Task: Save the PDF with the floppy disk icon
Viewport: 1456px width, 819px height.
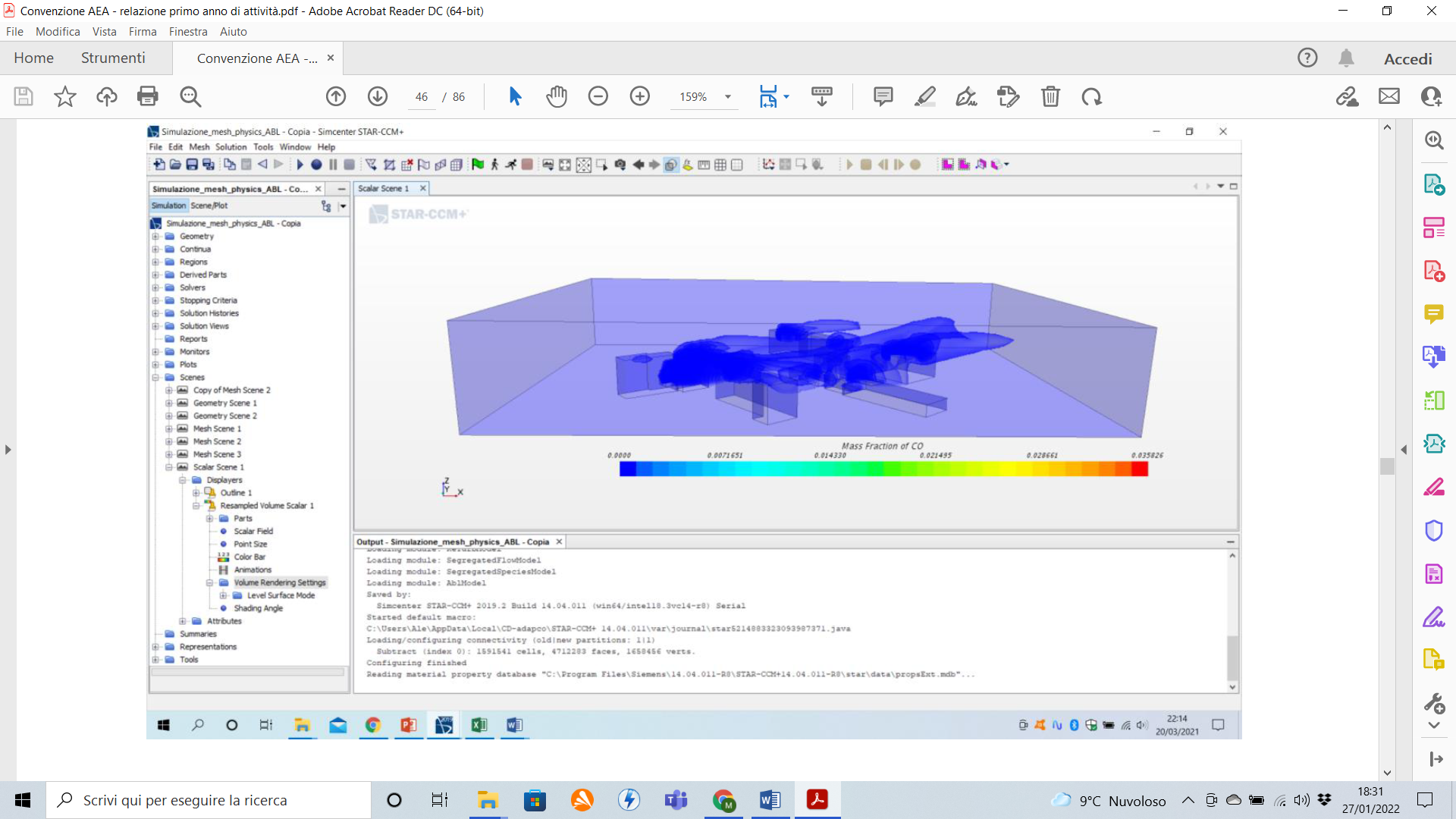Action: tap(24, 96)
